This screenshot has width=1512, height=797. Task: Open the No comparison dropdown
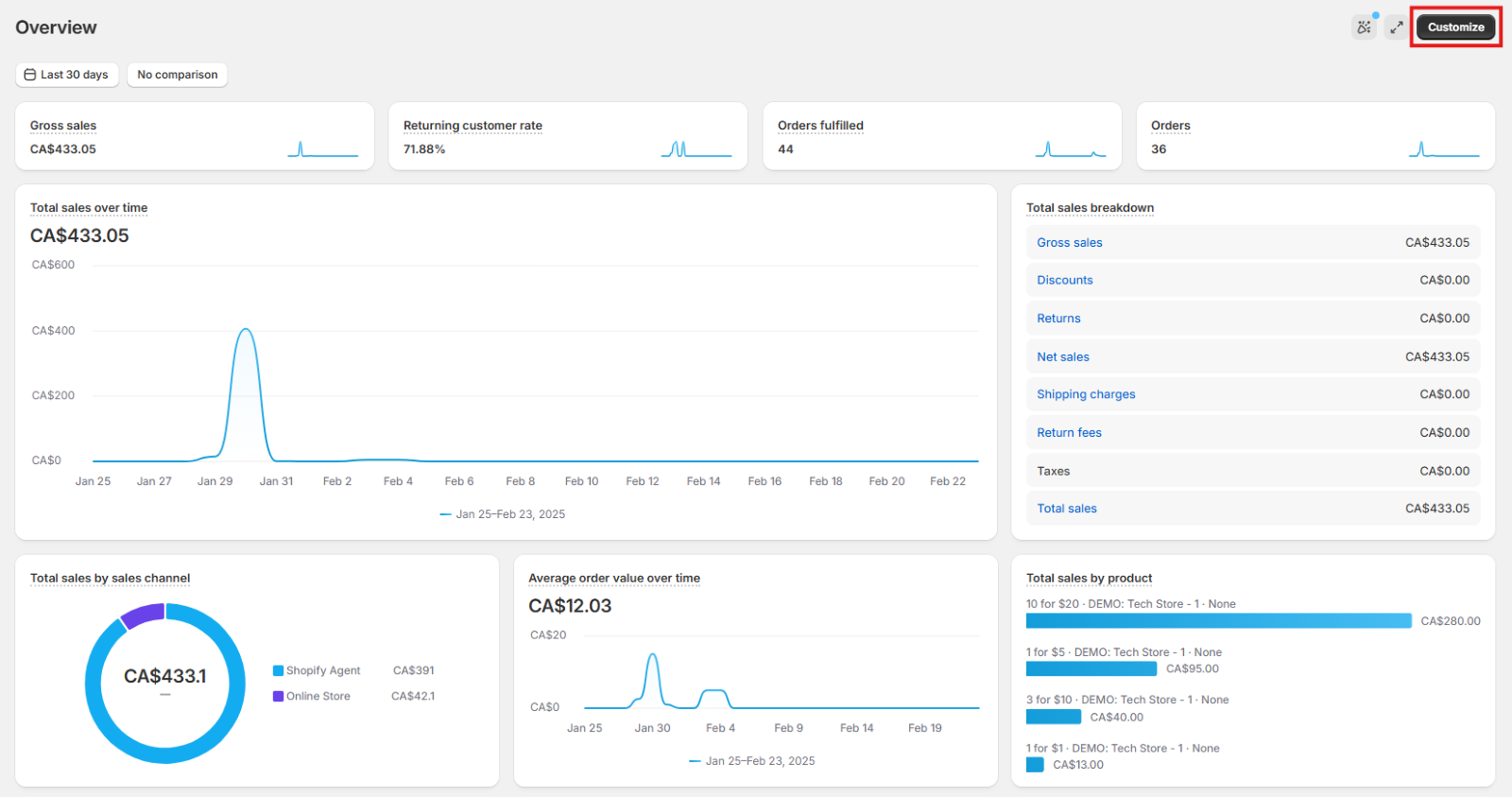[x=178, y=75]
